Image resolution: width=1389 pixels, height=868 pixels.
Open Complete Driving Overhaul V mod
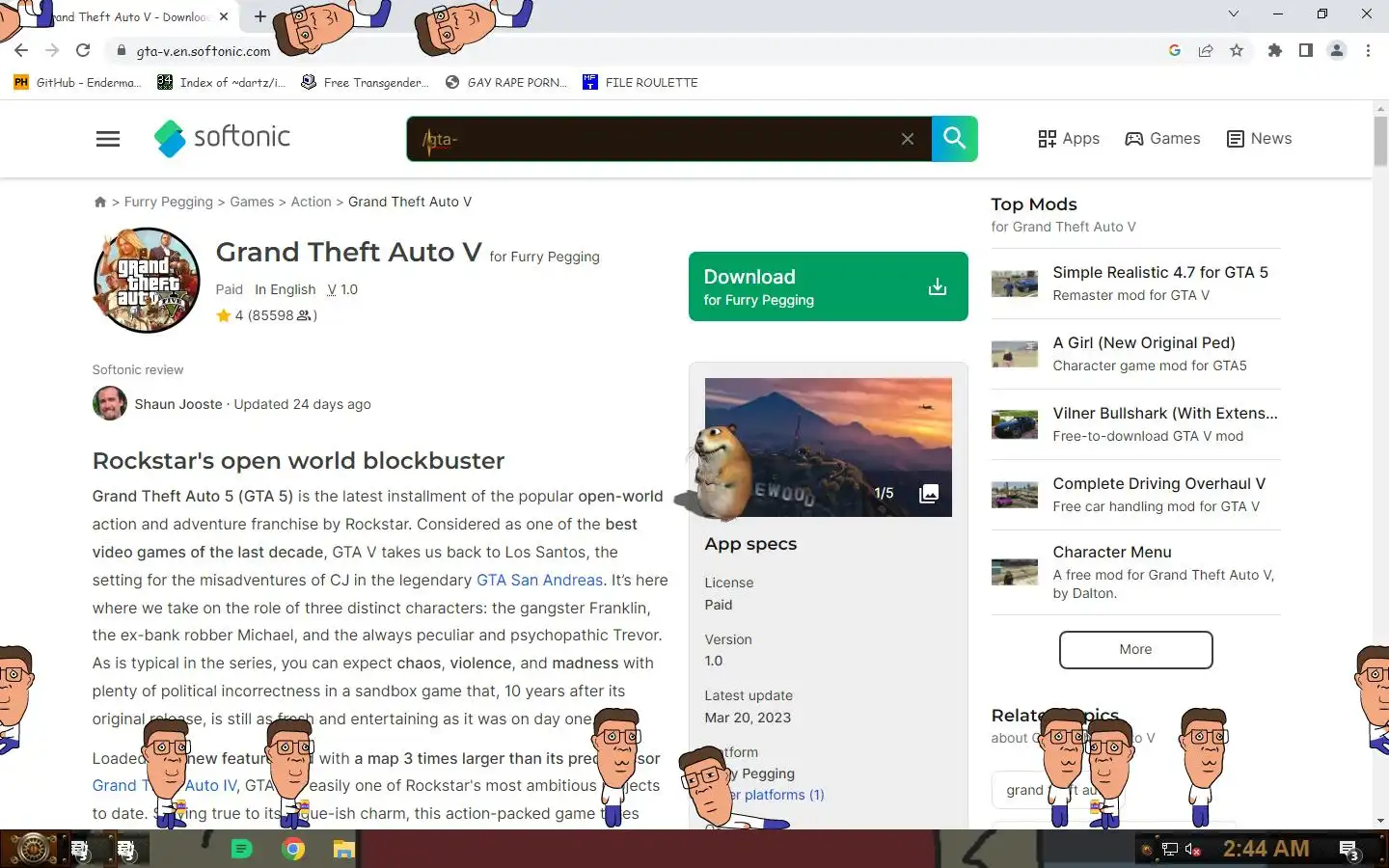click(x=1159, y=484)
